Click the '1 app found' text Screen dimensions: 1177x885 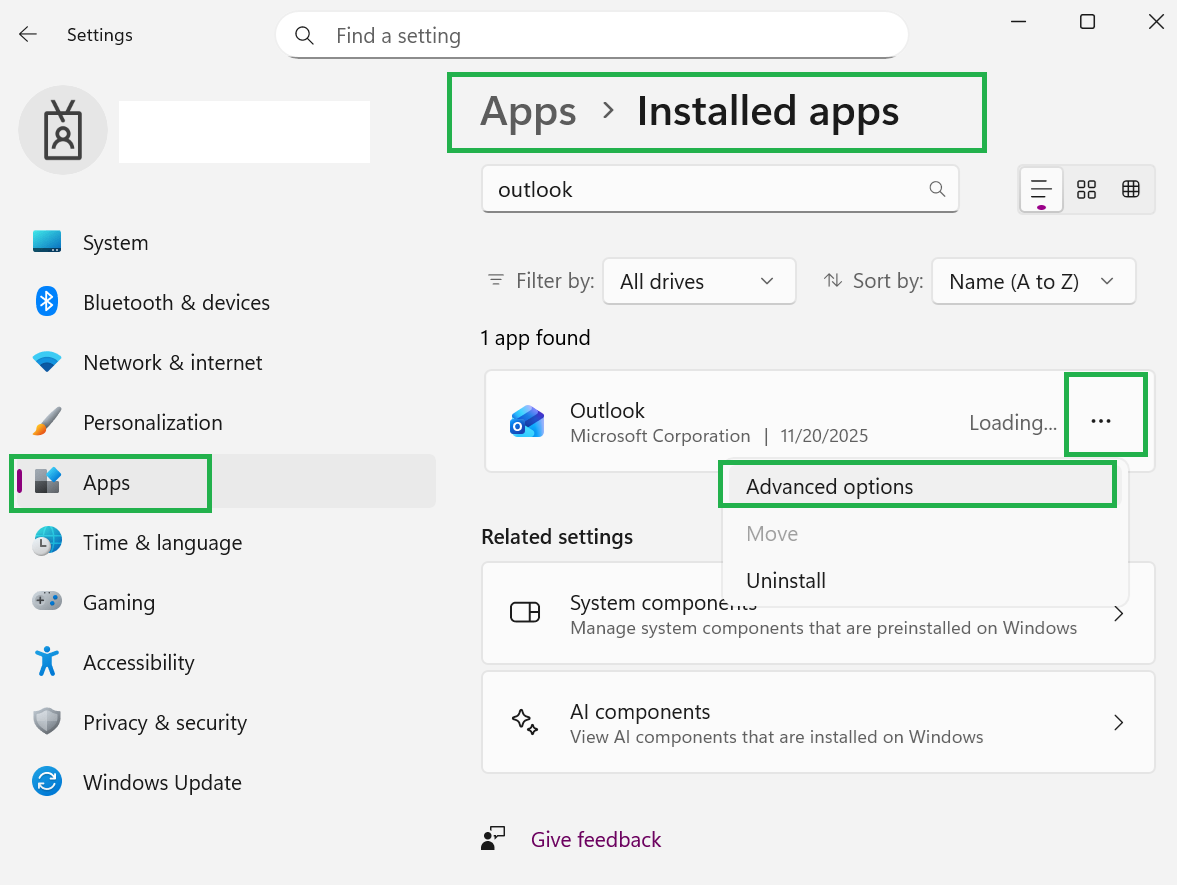click(535, 338)
